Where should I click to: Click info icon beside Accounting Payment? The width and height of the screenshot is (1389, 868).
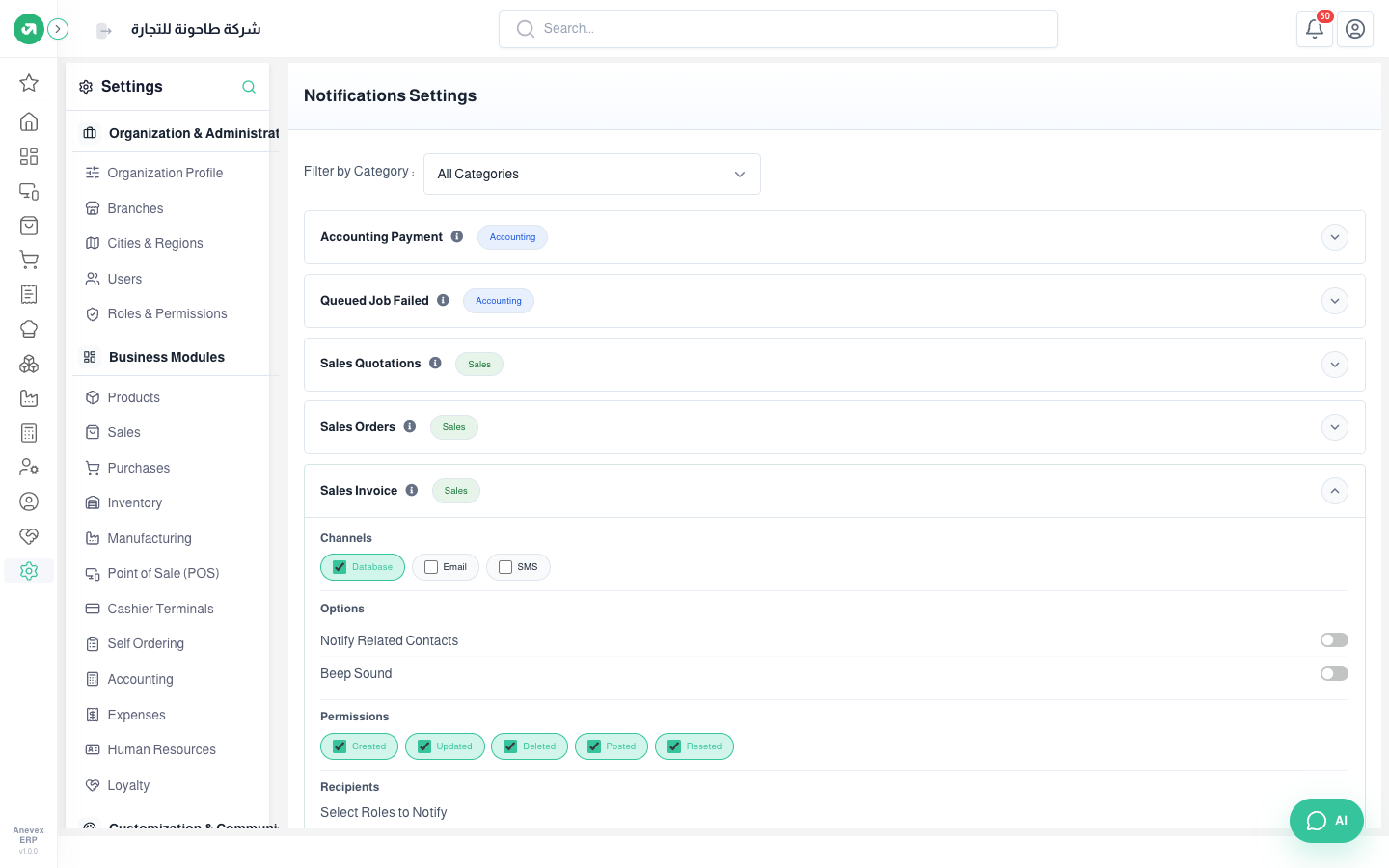457,236
